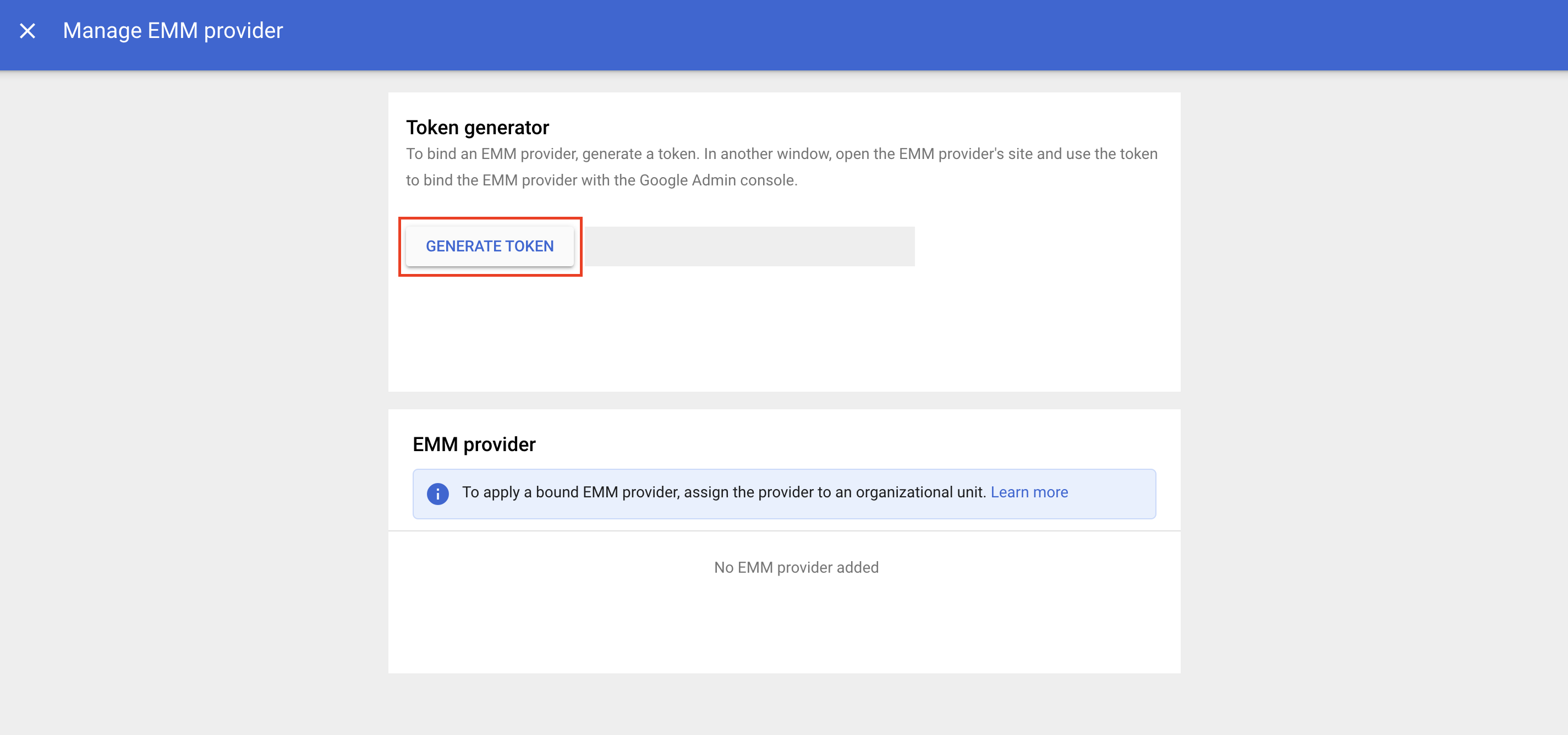Click the blank area of blue header bar

(913, 35)
